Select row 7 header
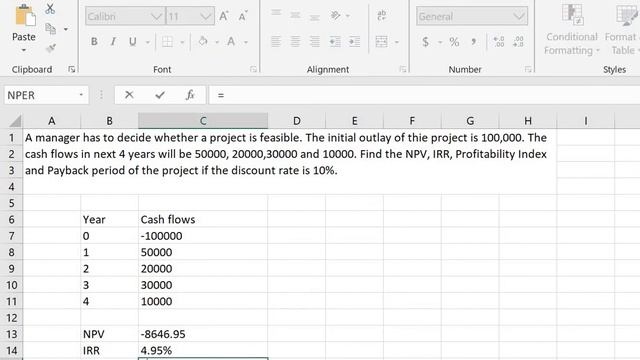The height and width of the screenshot is (360, 640). (11, 236)
